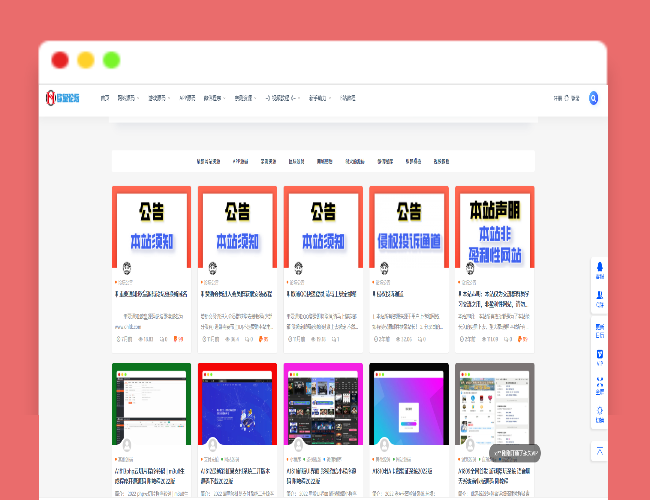
Task: Click the user icon in right sidebar
Action: pyautogui.click(x=600, y=296)
